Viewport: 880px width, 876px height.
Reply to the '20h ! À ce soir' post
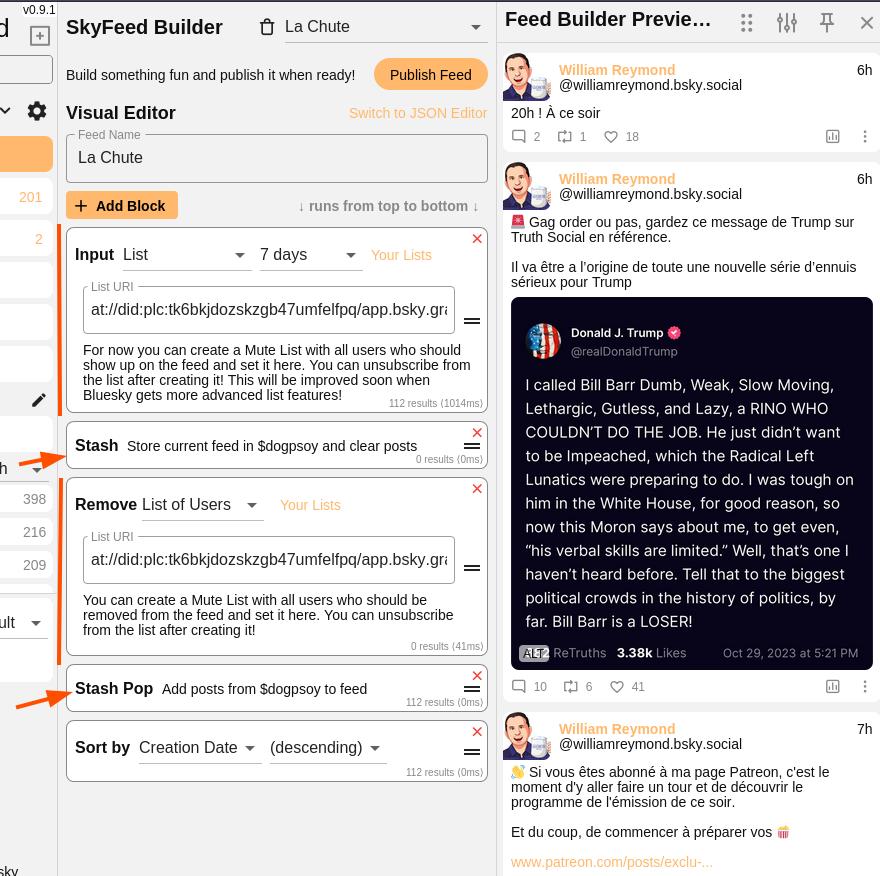519,136
